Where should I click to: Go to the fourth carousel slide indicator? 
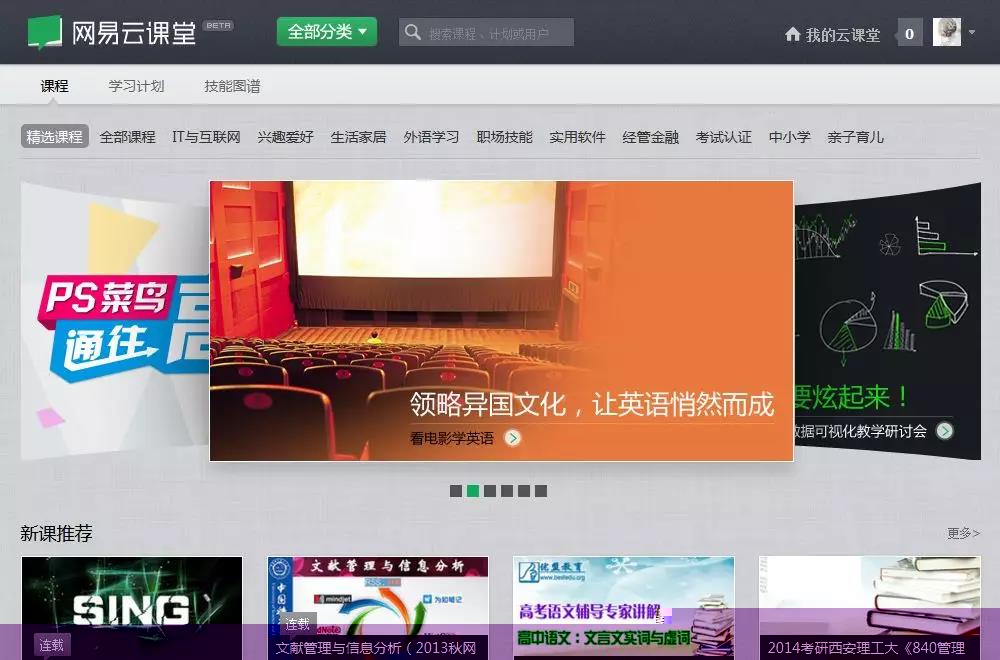click(507, 490)
